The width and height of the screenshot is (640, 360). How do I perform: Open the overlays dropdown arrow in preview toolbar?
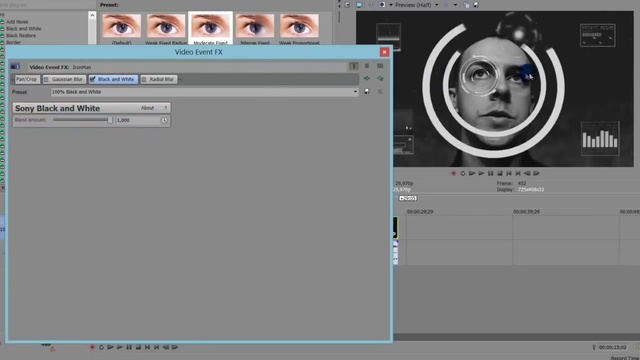coord(455,5)
